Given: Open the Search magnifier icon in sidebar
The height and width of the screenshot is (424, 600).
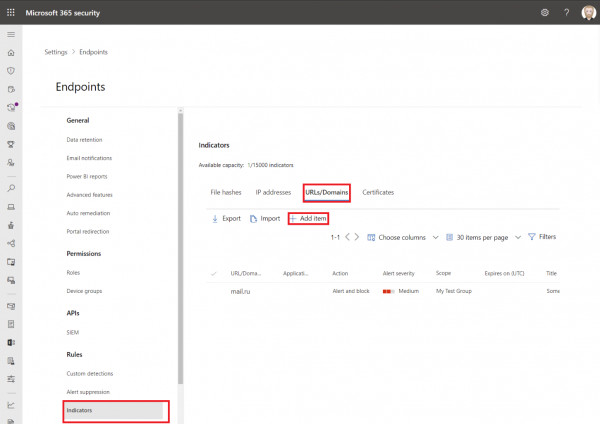Looking at the screenshot, I should point(11,188).
